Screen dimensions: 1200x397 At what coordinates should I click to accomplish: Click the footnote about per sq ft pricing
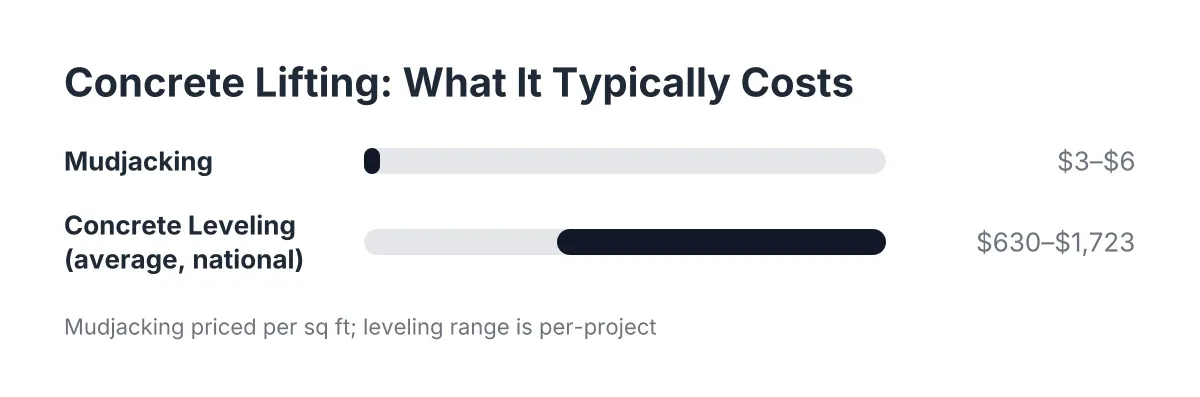[x=360, y=327]
